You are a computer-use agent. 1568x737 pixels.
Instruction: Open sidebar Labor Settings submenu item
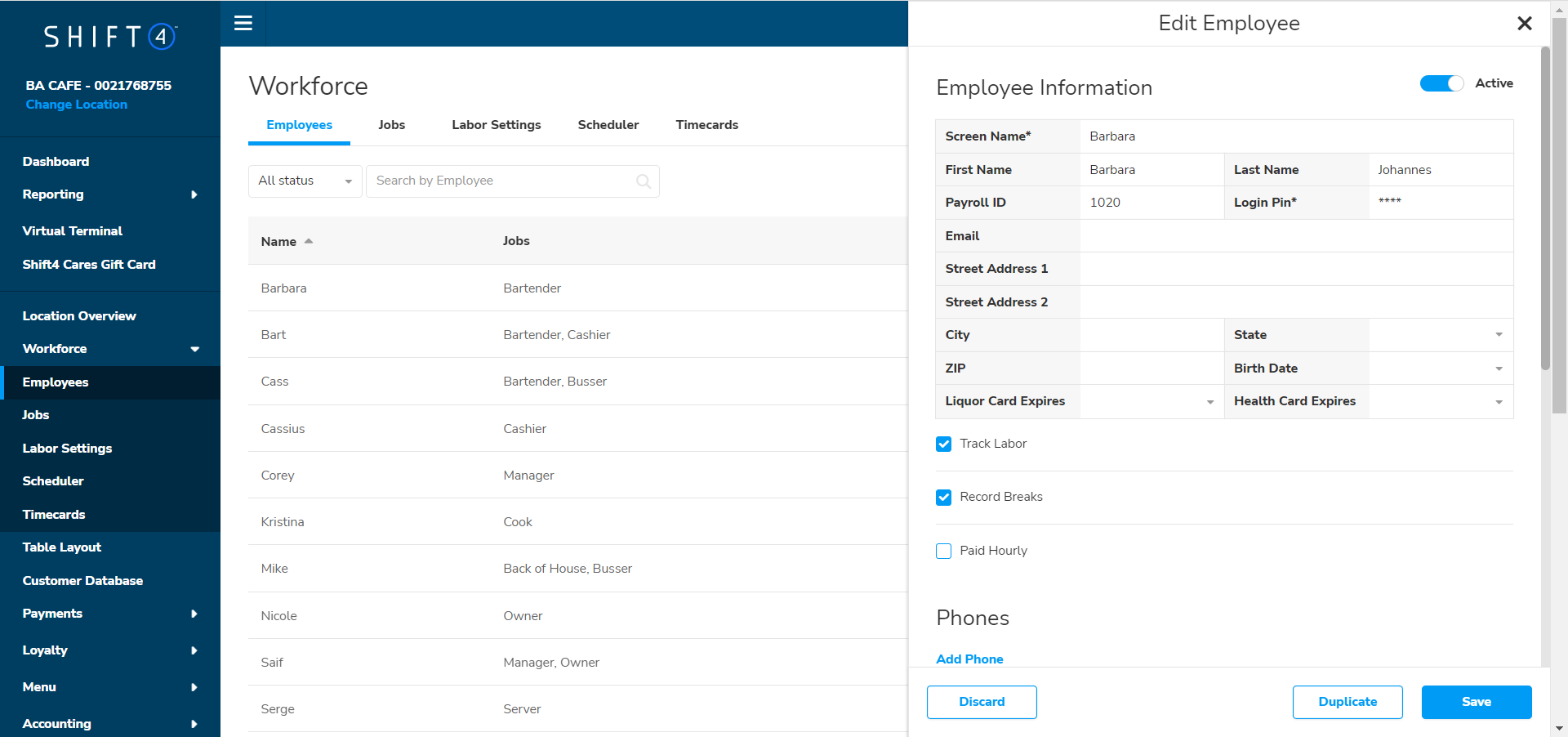[x=67, y=449]
